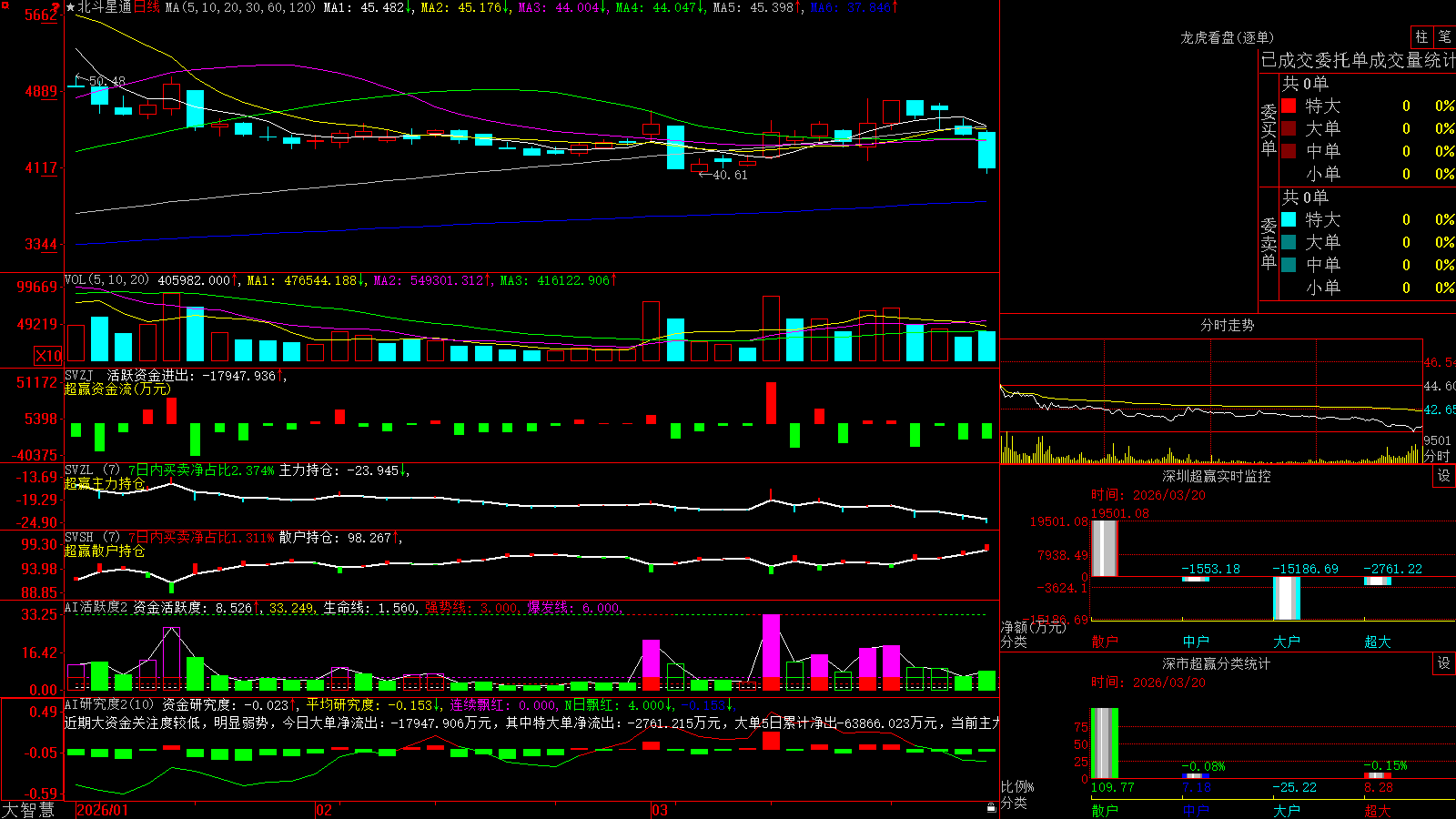1456x819 pixels.
Task: Click the red question mark icon beside 5662
Action: [56, 6]
